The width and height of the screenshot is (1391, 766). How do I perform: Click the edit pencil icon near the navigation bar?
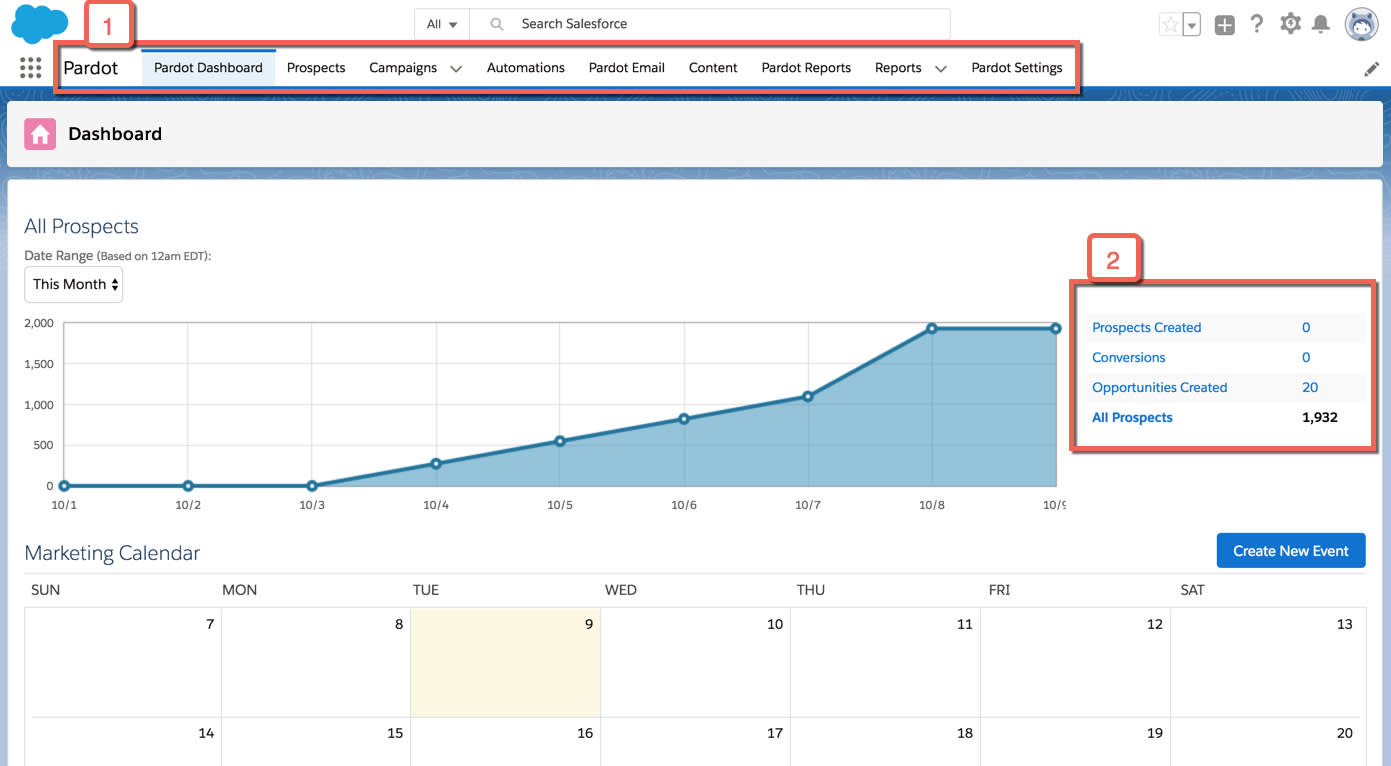[x=1372, y=68]
